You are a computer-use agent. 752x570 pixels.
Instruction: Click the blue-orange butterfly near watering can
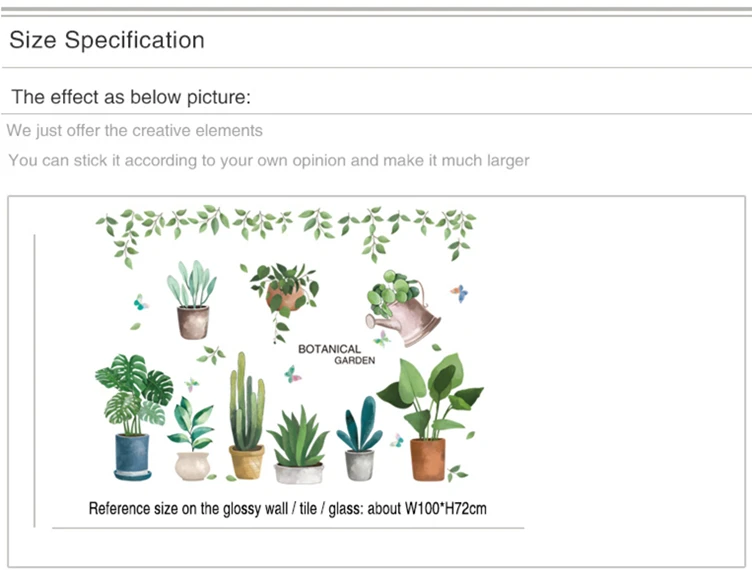459,293
